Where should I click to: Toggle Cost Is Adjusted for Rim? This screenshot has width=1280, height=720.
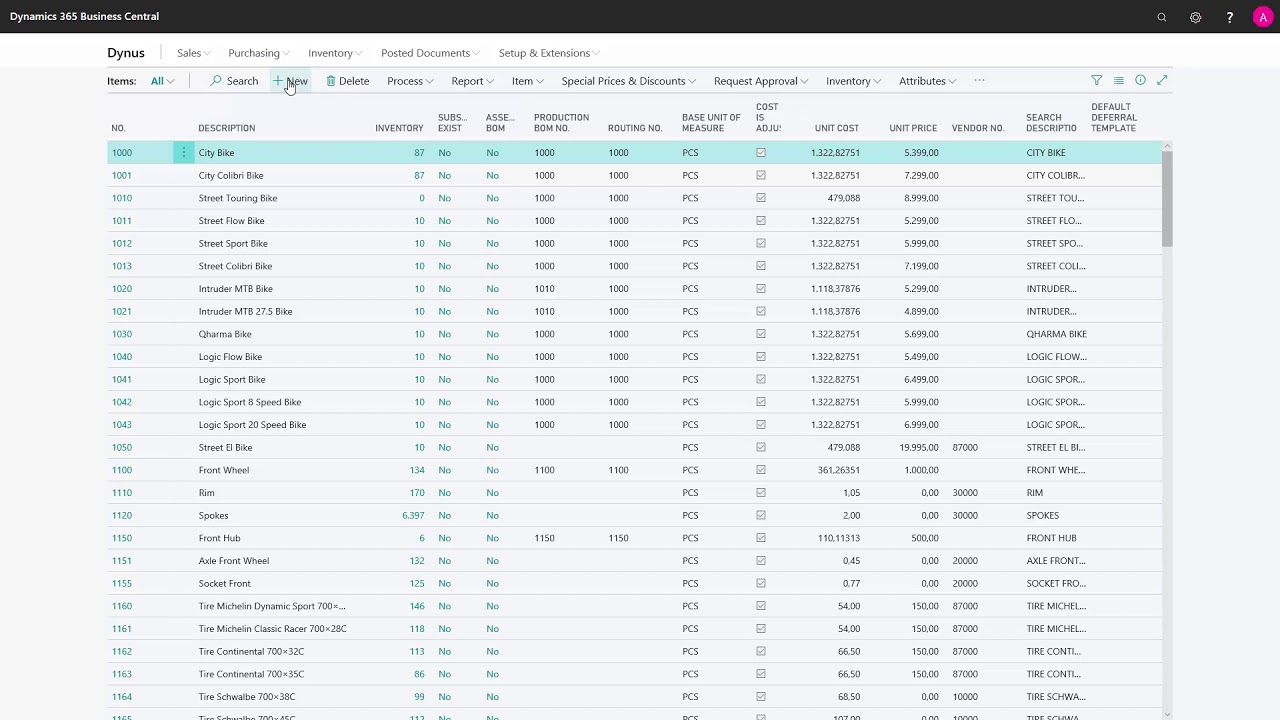(x=761, y=492)
